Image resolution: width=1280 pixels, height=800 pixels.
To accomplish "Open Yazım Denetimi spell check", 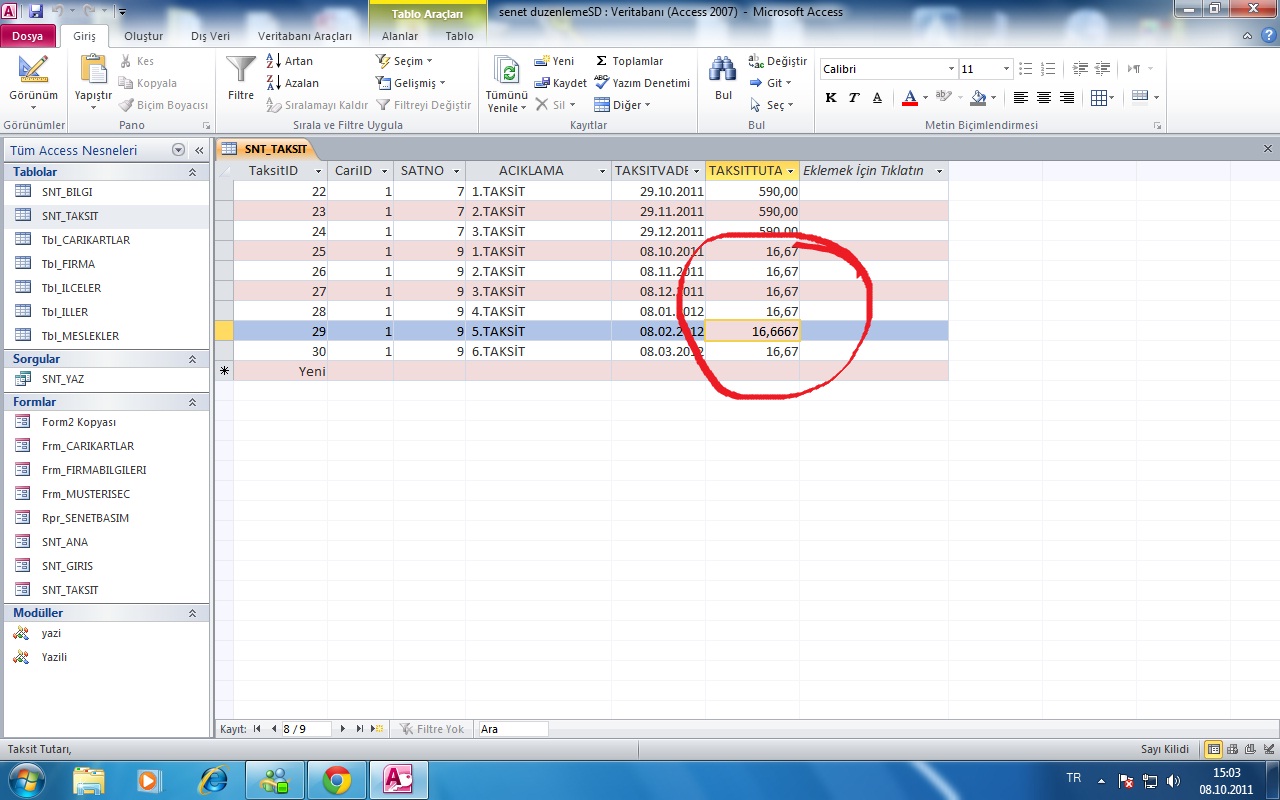I will coord(642,83).
